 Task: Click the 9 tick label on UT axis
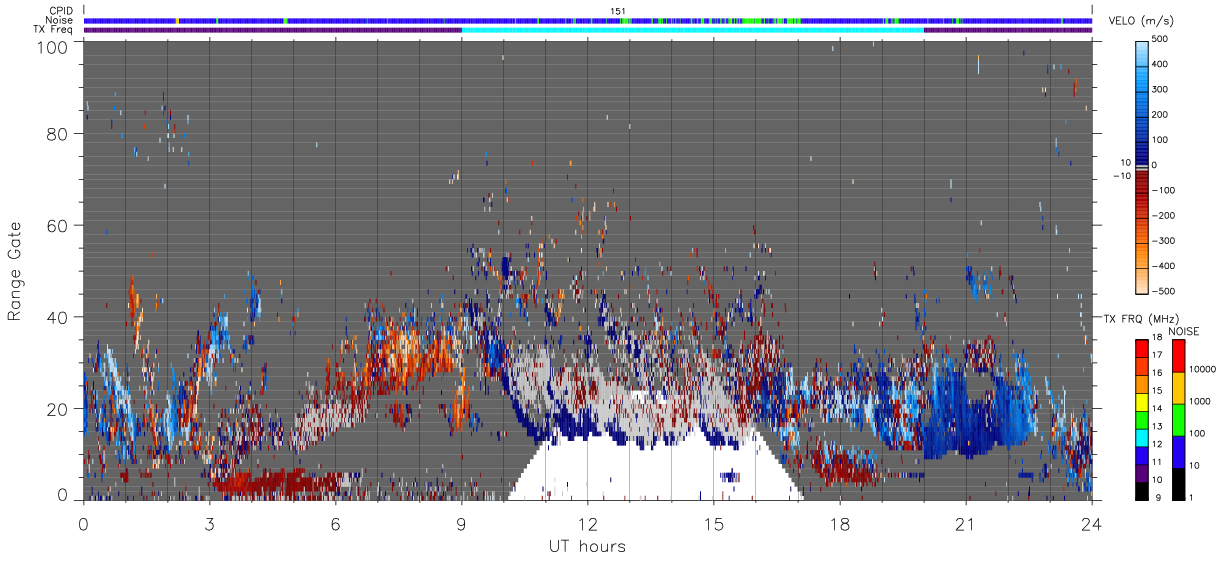[x=461, y=524]
